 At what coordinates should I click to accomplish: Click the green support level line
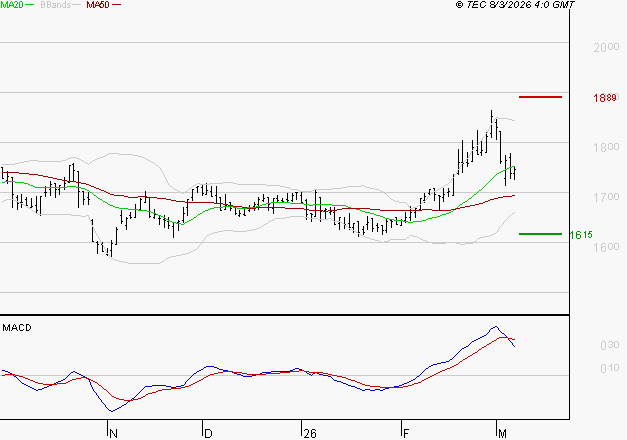[540, 234]
